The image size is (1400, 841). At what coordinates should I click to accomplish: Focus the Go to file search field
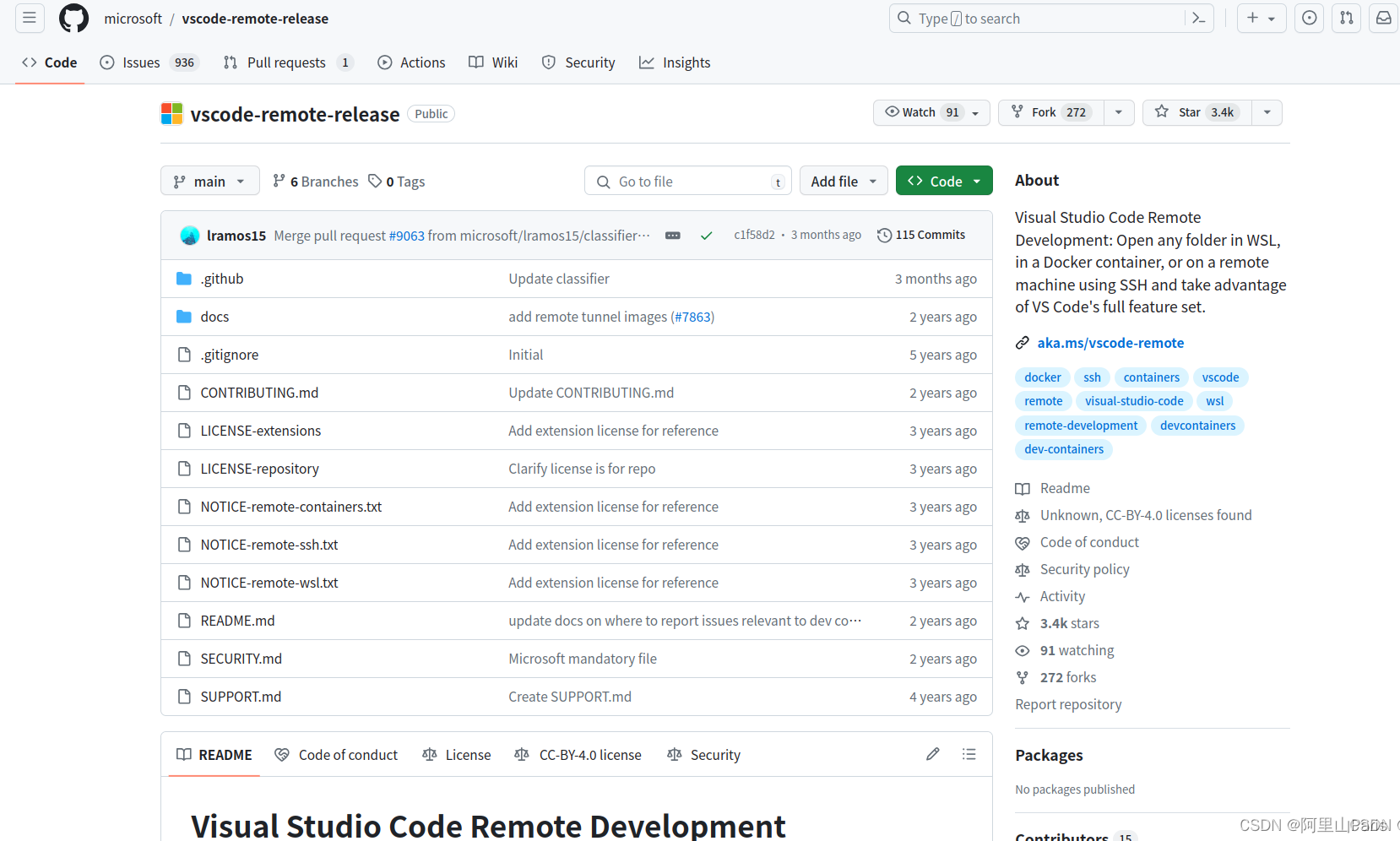pos(687,182)
